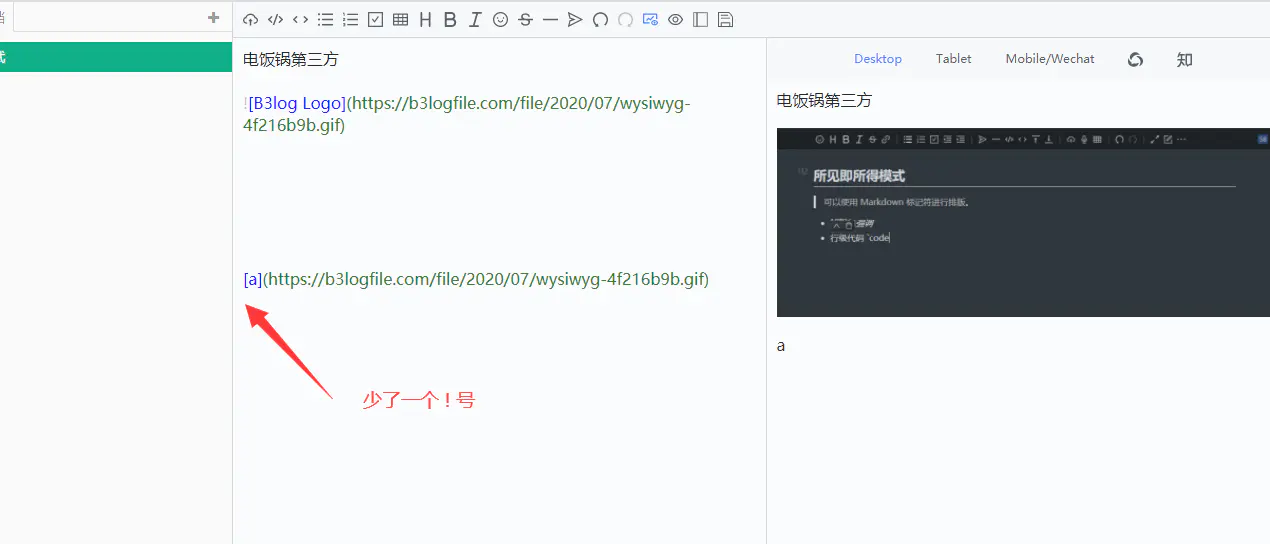Image resolution: width=1270 pixels, height=544 pixels.
Task: Switch preview to Mobile/Wechat tab
Action: [1049, 59]
